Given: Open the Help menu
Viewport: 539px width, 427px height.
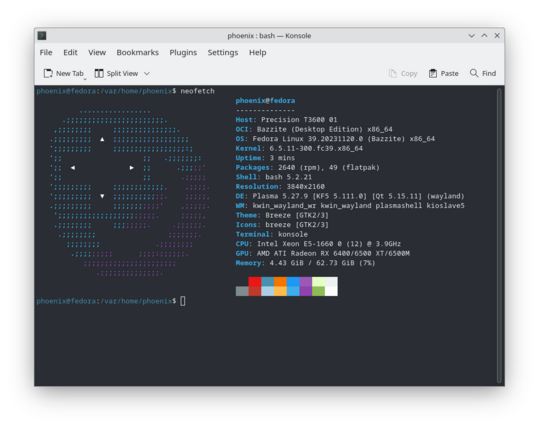Looking at the screenshot, I should [x=257, y=53].
